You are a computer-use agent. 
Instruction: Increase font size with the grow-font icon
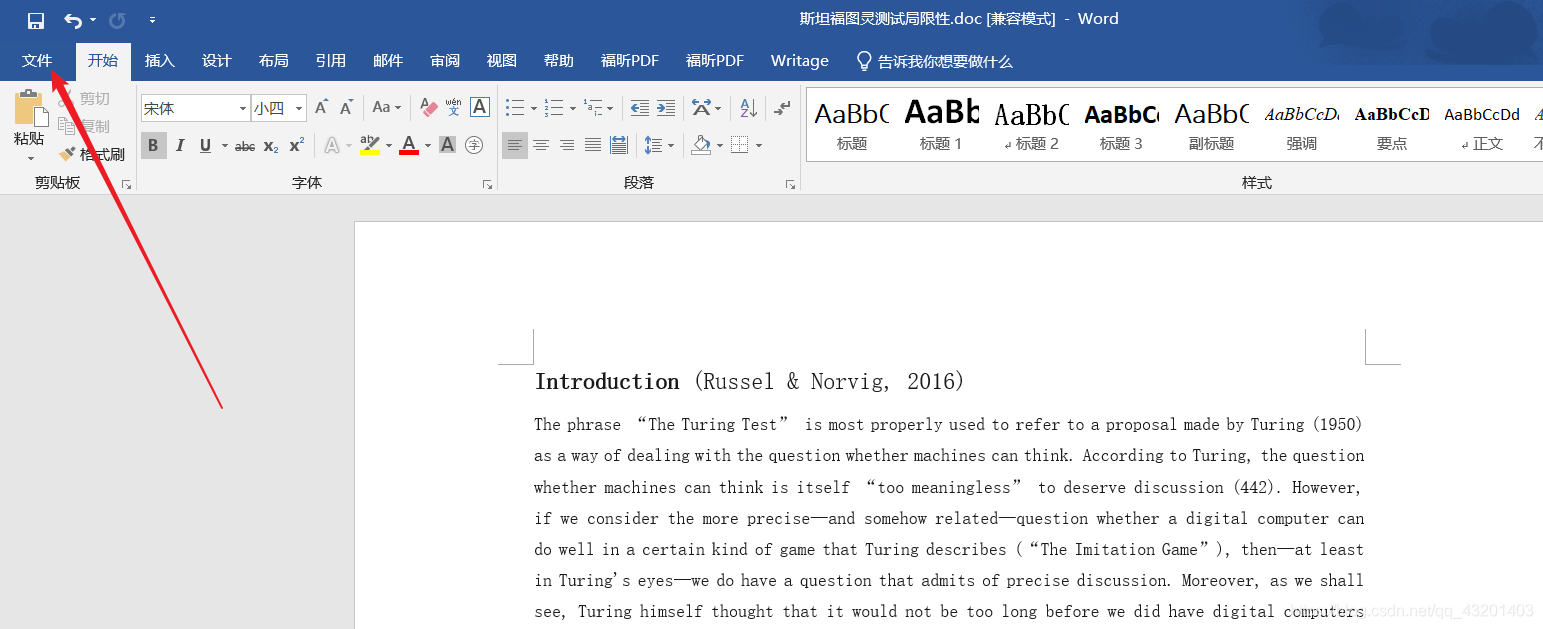(321, 107)
